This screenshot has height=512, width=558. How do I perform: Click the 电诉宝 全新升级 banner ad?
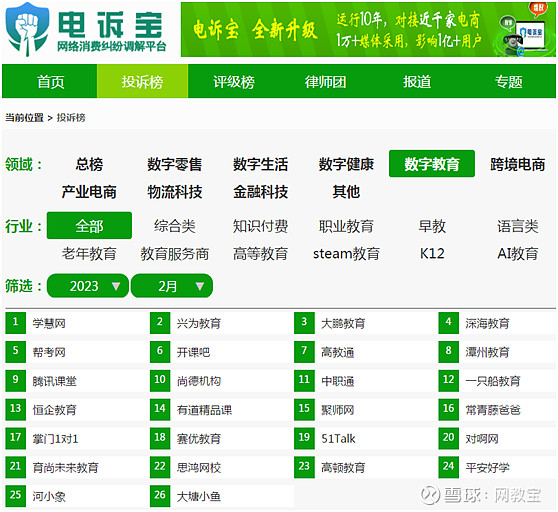[368, 30]
